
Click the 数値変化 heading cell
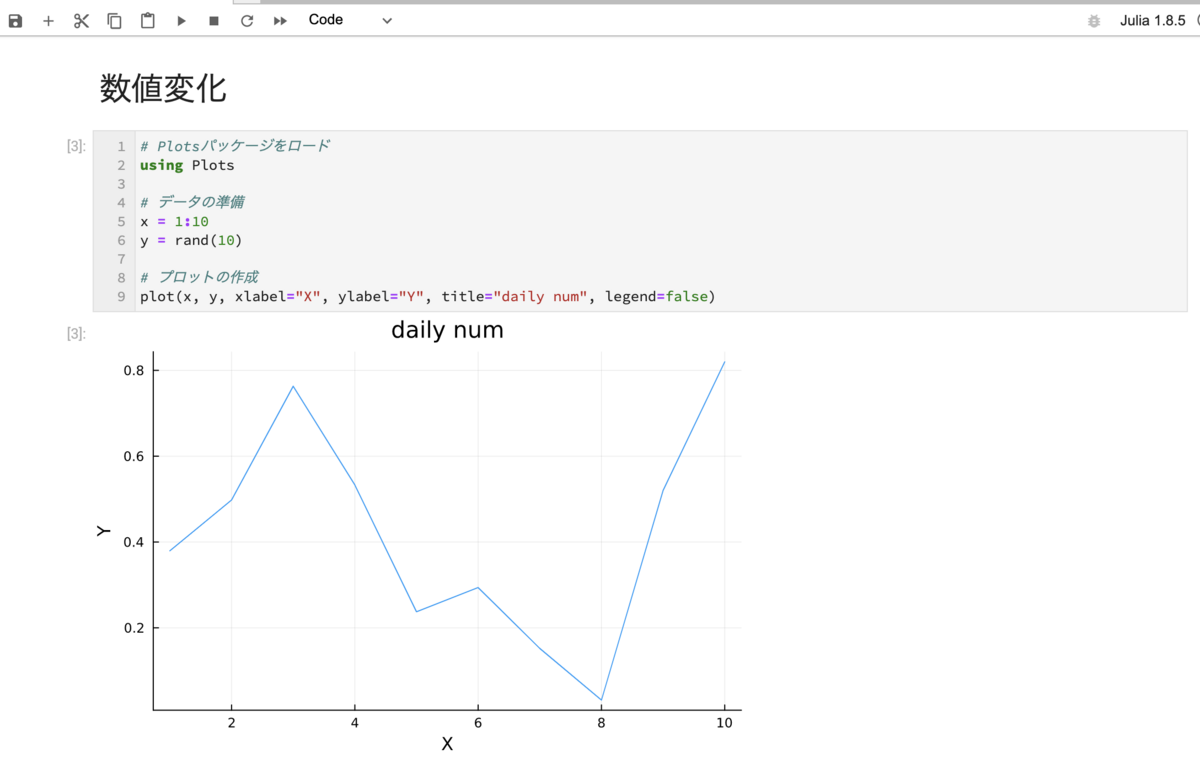pyautogui.click(x=163, y=88)
